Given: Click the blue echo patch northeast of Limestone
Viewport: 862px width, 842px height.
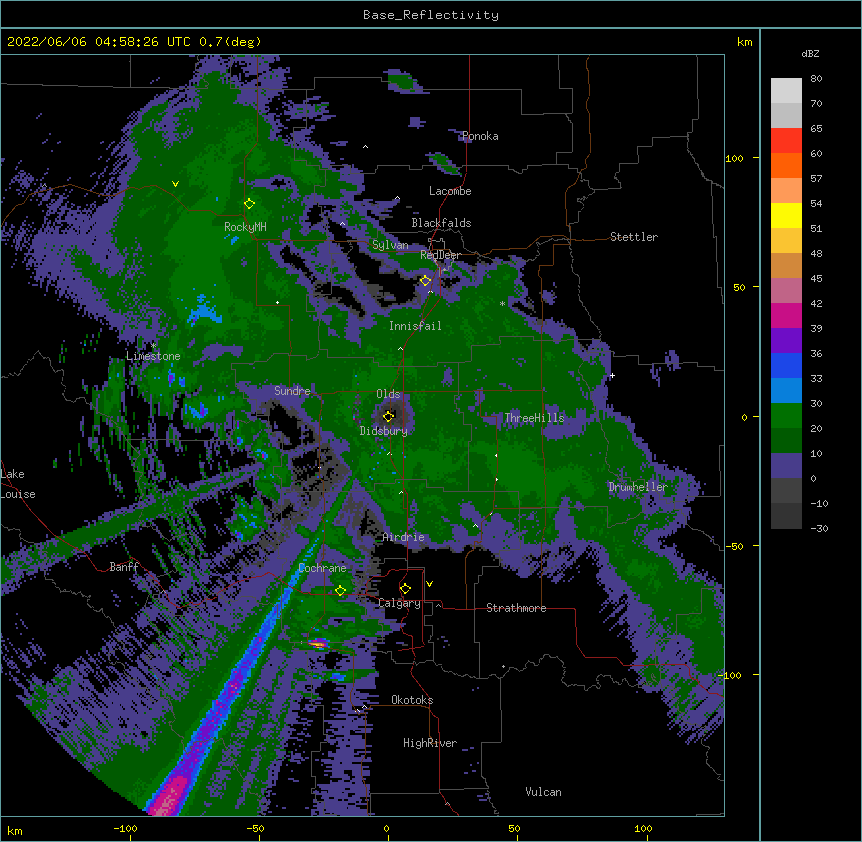Looking at the screenshot, I should click(x=203, y=311).
